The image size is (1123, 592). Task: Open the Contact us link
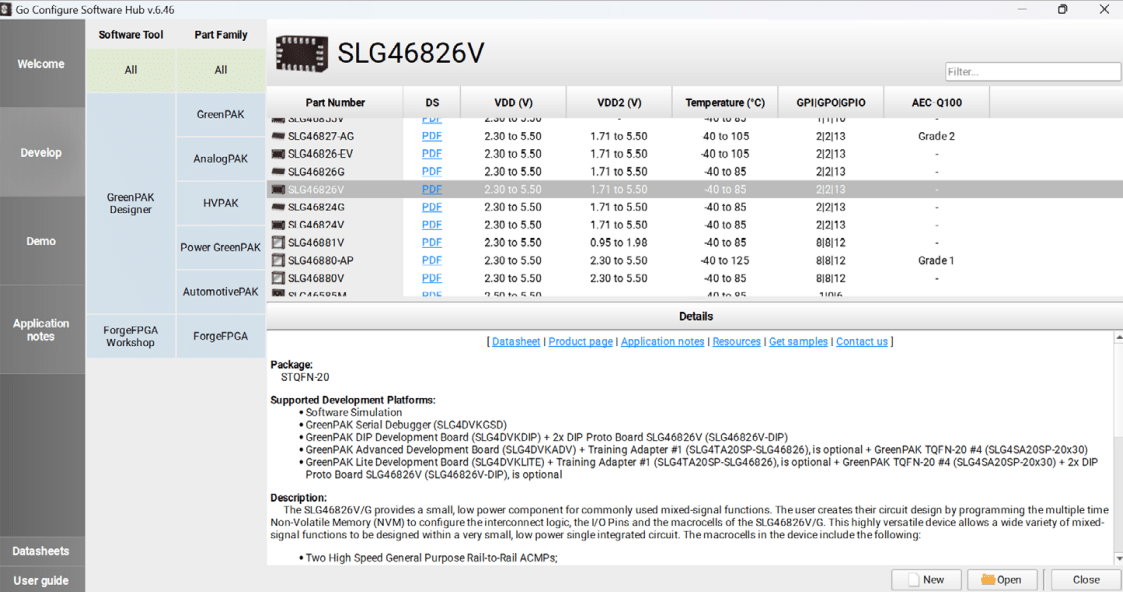click(x=862, y=341)
